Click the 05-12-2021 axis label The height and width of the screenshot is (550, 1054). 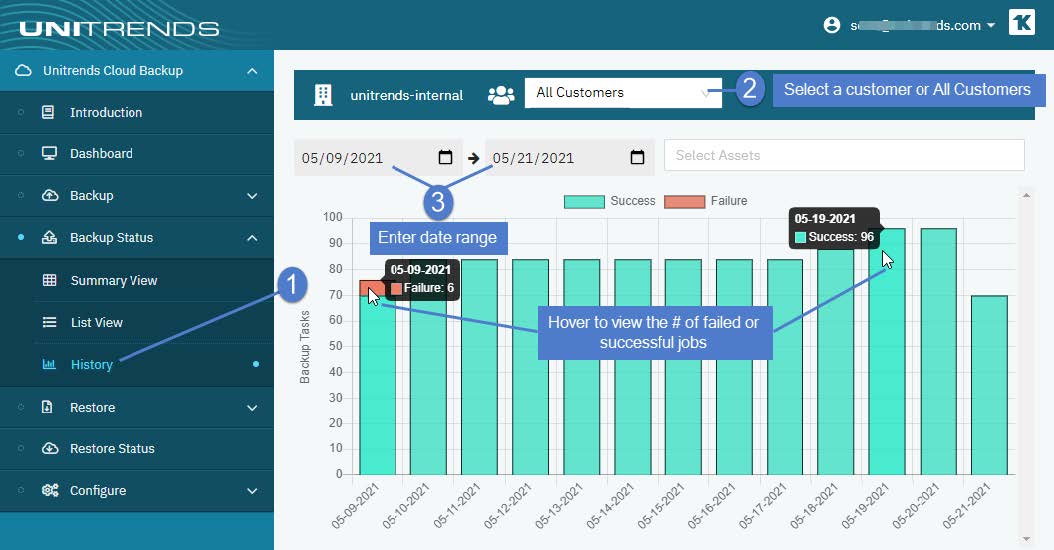(x=508, y=506)
